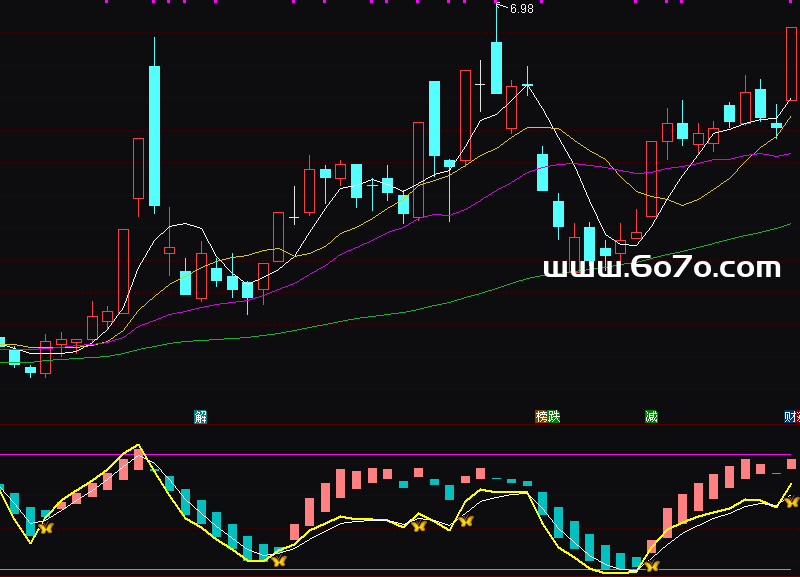Click the green 减 event marker
The width and height of the screenshot is (800, 577).
coord(651,417)
